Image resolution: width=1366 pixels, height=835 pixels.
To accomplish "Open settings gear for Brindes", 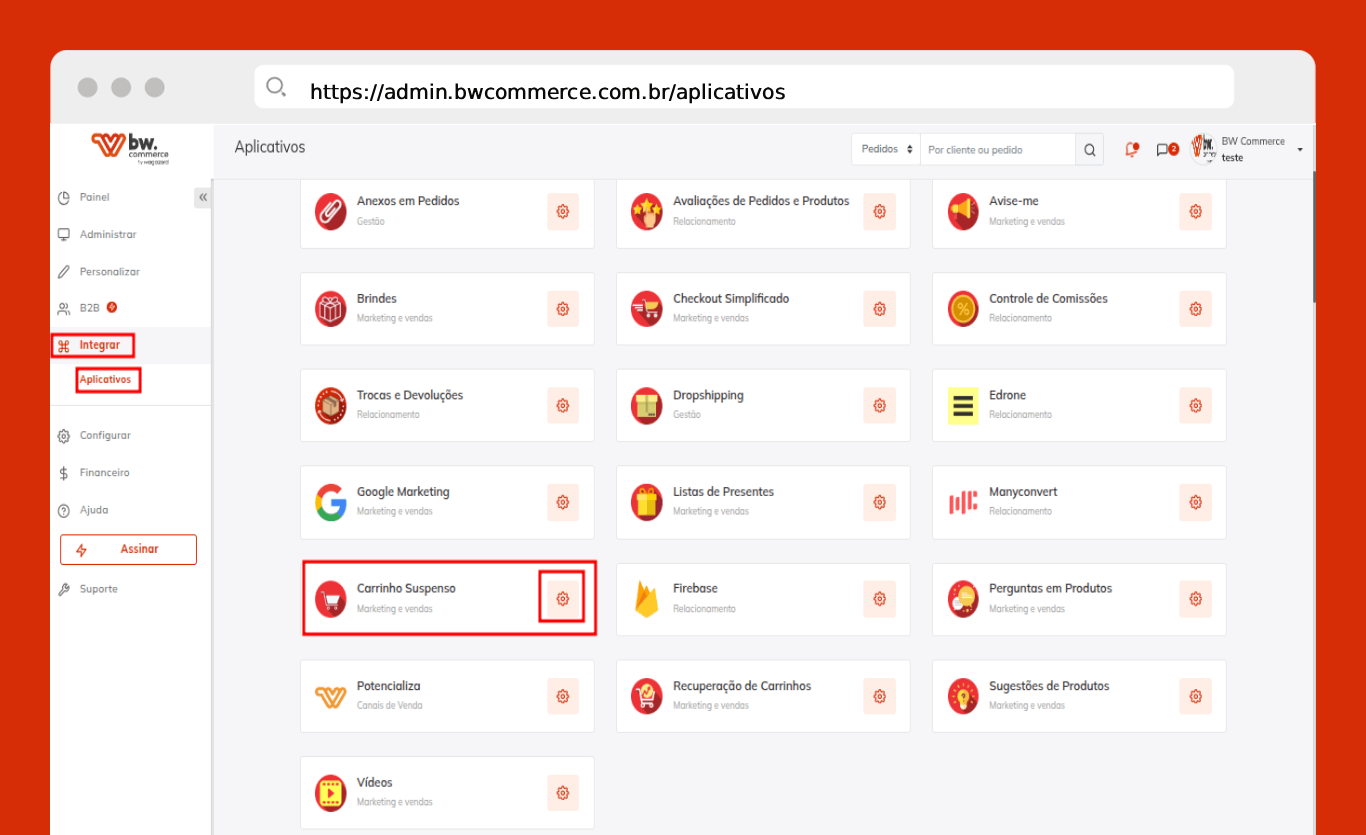I will point(563,309).
